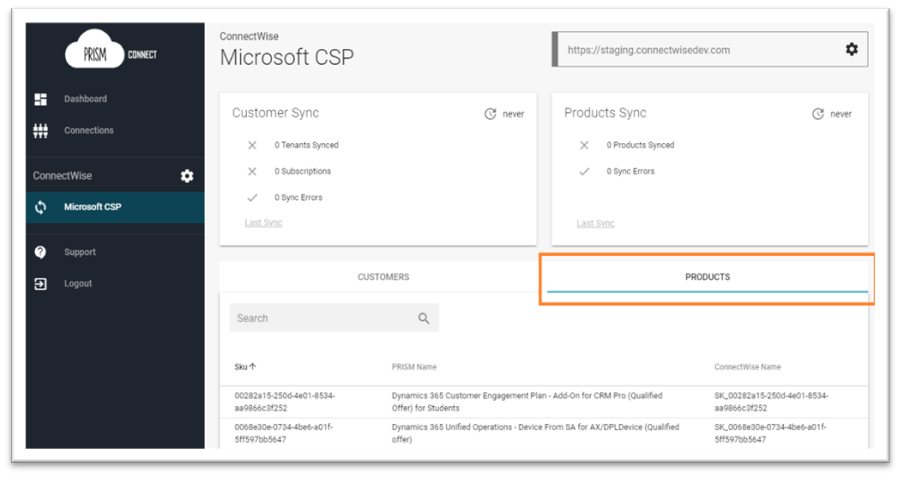Select Sku 0068e30e-0734-4be6-a01f-5ff597bb5647 cell
The height and width of the screenshot is (477, 901).
[283, 433]
